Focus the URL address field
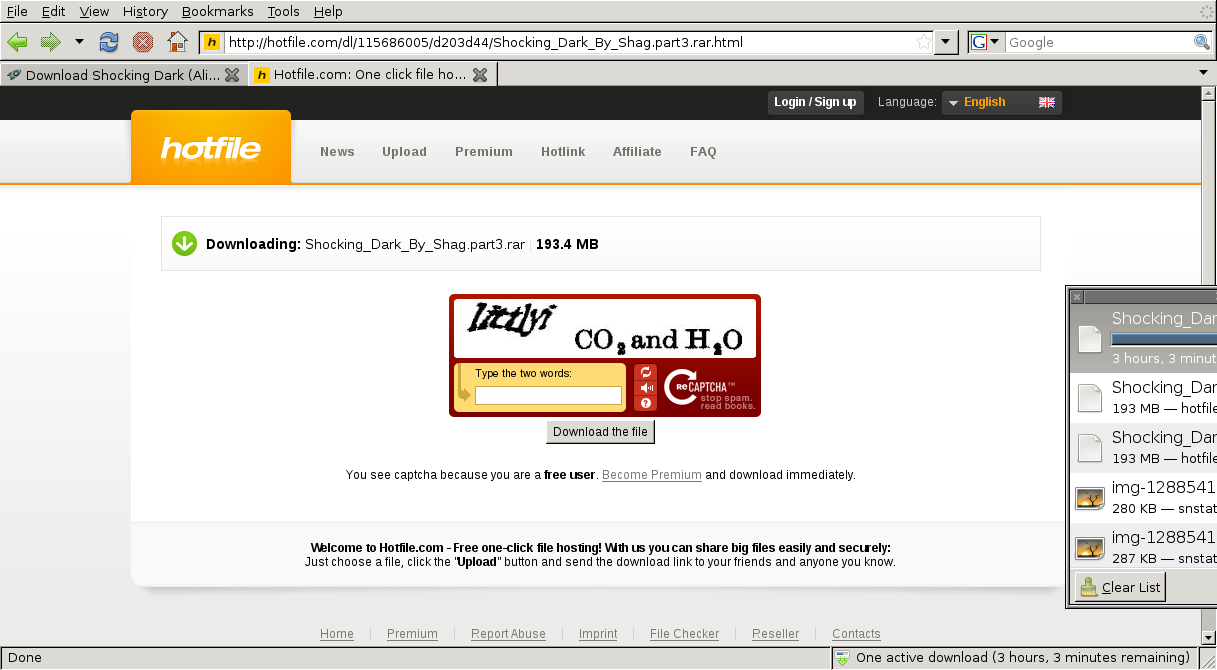Image resolution: width=1217 pixels, height=670 pixels. pyautogui.click(x=570, y=43)
